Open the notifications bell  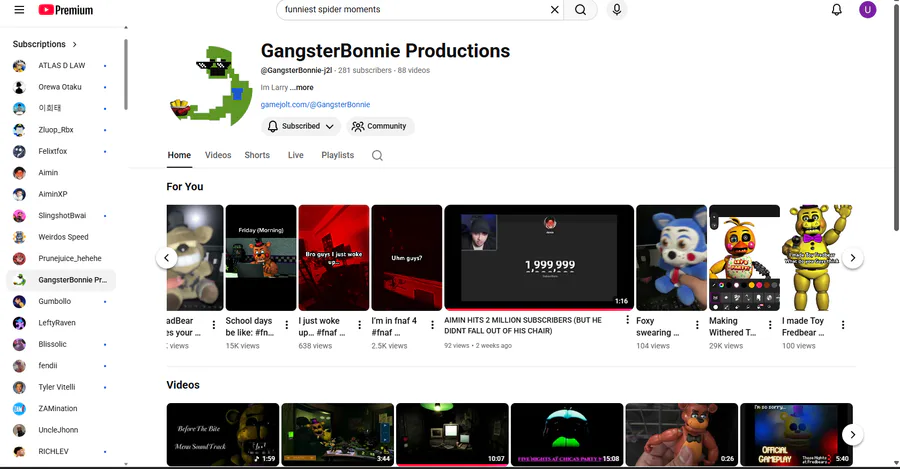coord(836,10)
